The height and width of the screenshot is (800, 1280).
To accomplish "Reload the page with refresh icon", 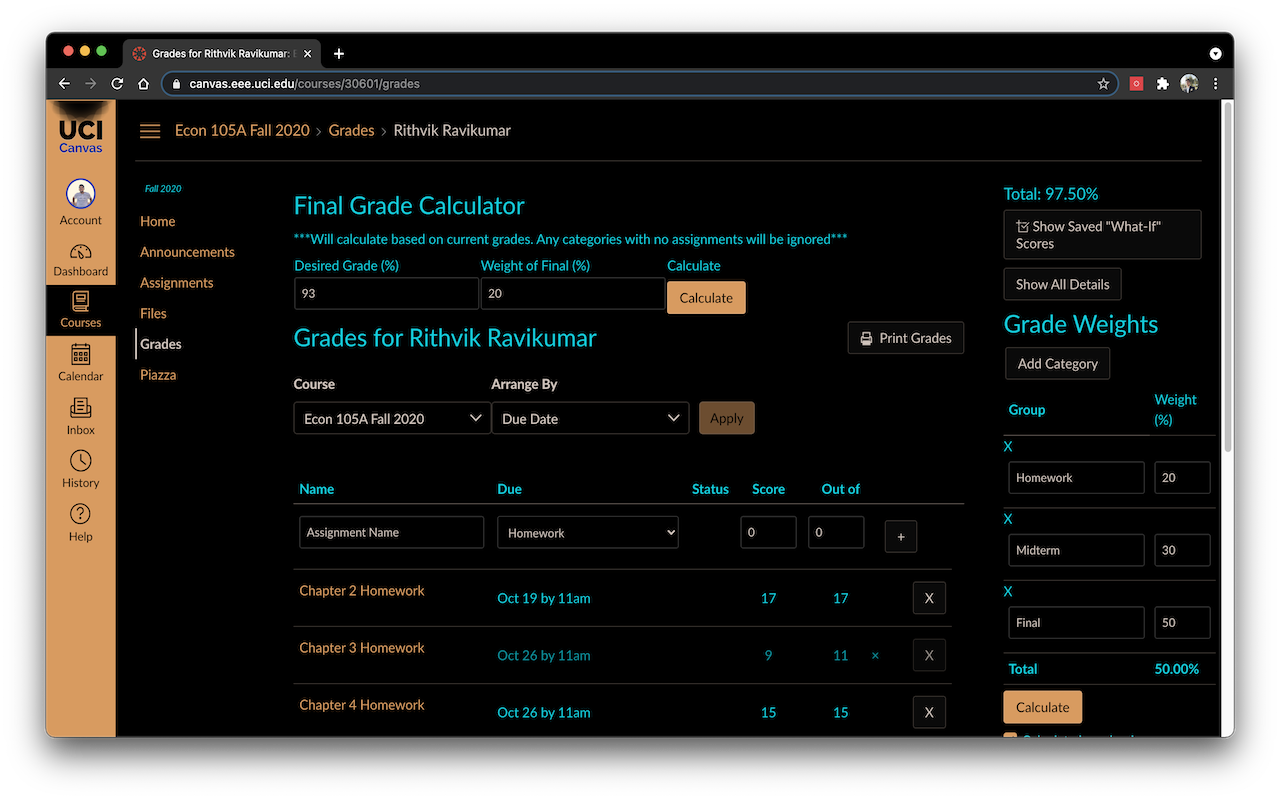I will tap(117, 84).
